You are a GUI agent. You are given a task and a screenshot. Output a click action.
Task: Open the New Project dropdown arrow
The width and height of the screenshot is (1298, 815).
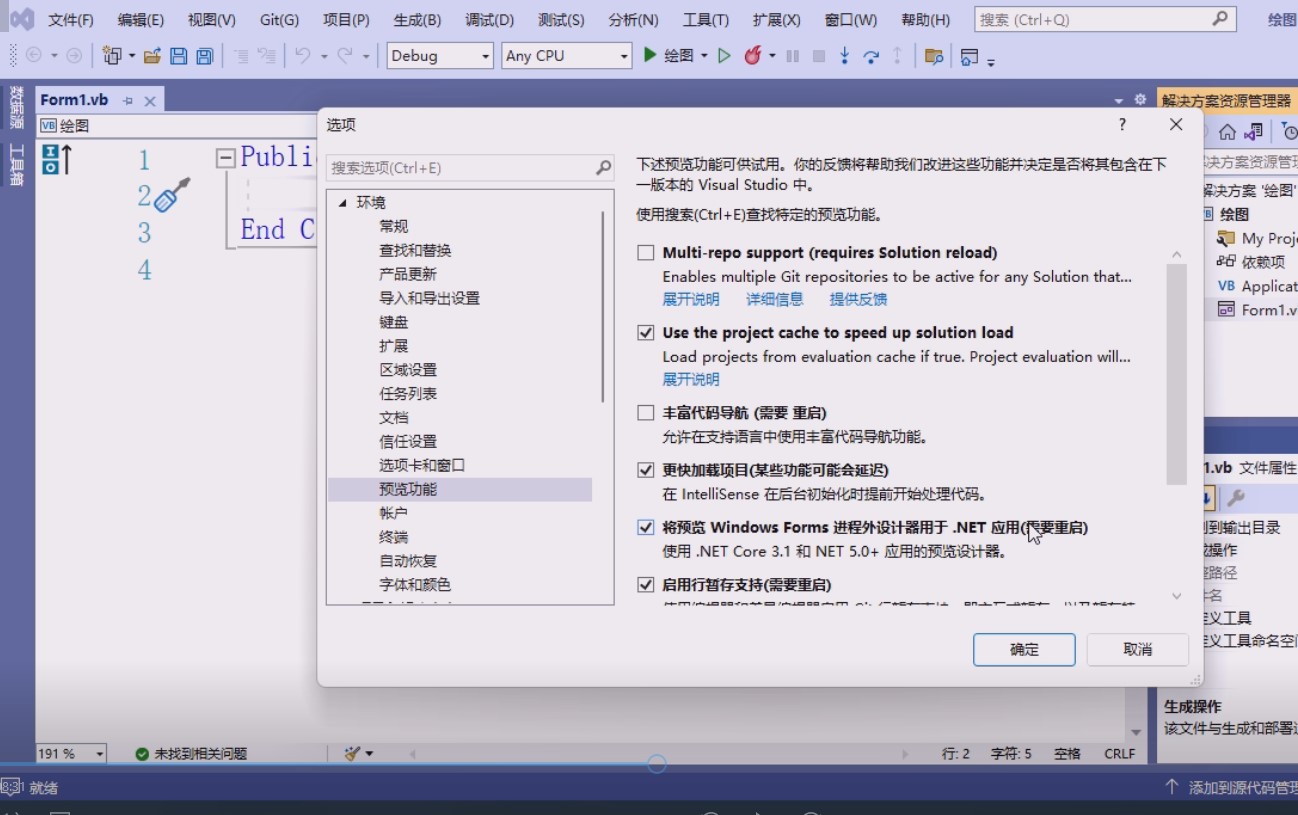coord(131,56)
